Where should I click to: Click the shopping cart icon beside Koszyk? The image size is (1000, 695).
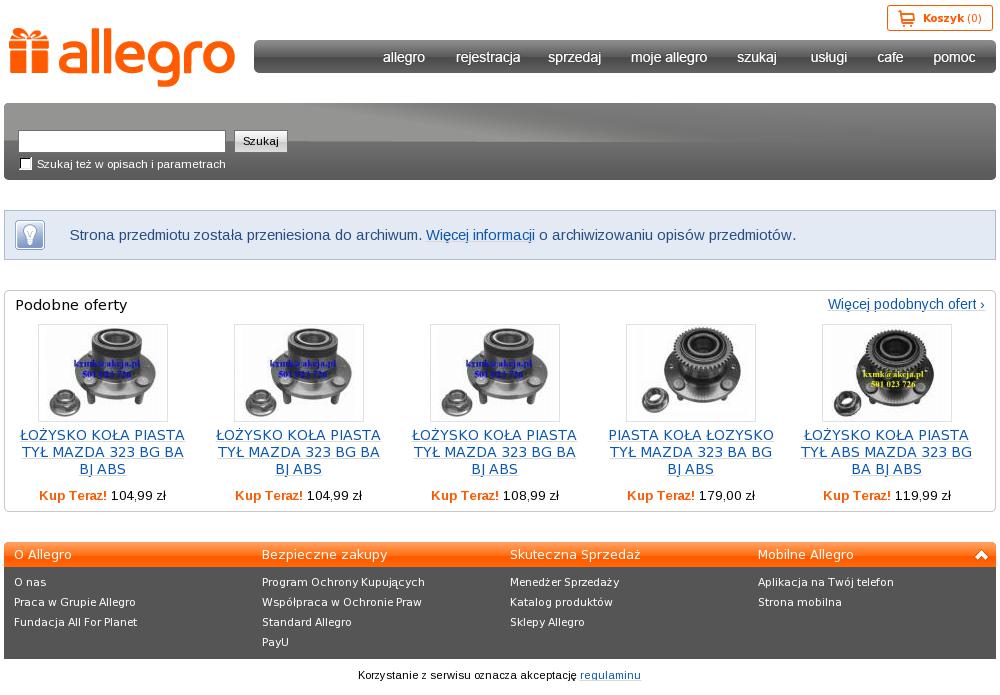point(906,18)
